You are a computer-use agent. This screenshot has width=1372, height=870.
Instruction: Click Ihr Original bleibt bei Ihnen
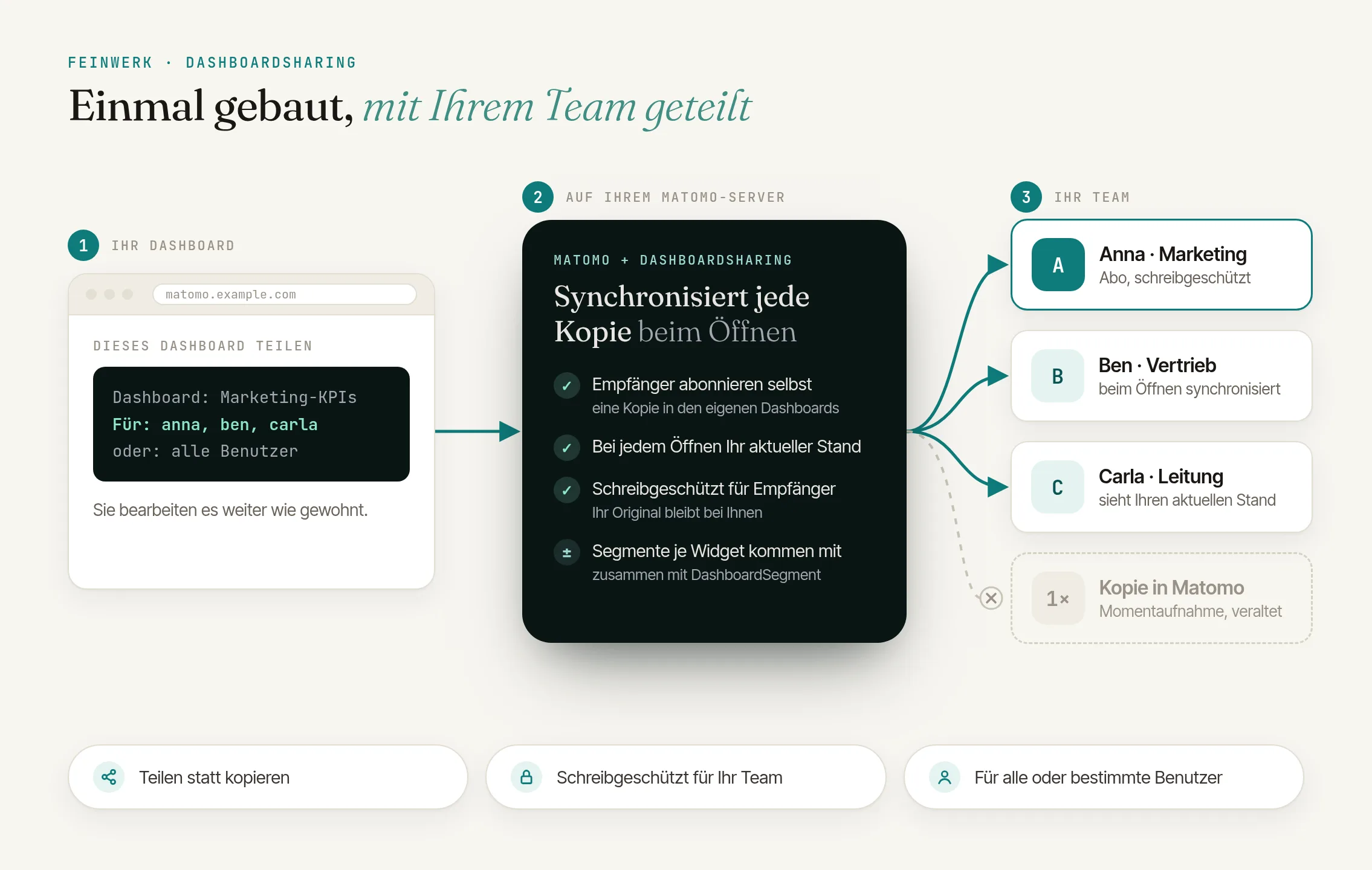click(x=677, y=512)
